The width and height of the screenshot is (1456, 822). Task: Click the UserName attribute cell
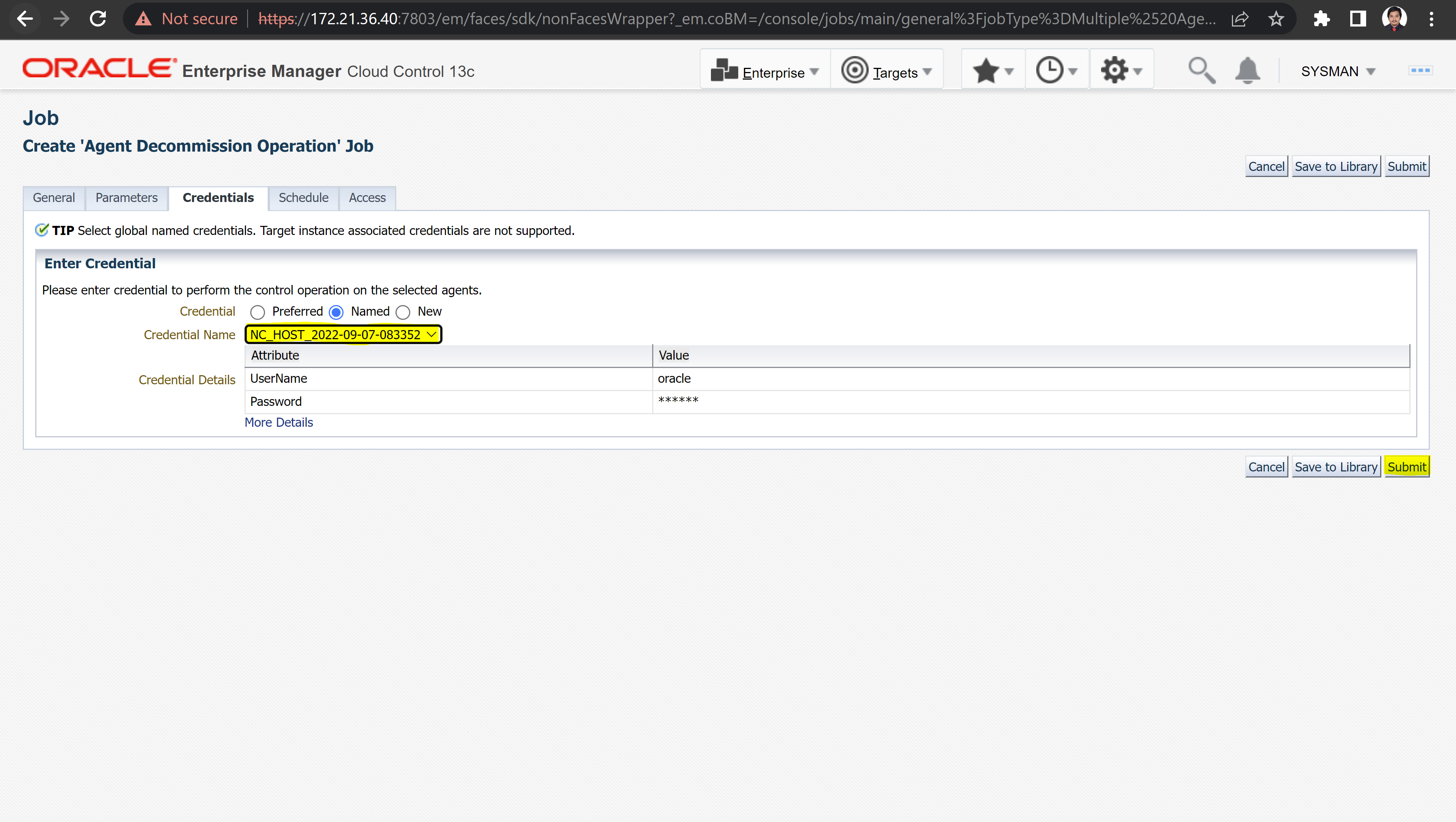pos(449,379)
